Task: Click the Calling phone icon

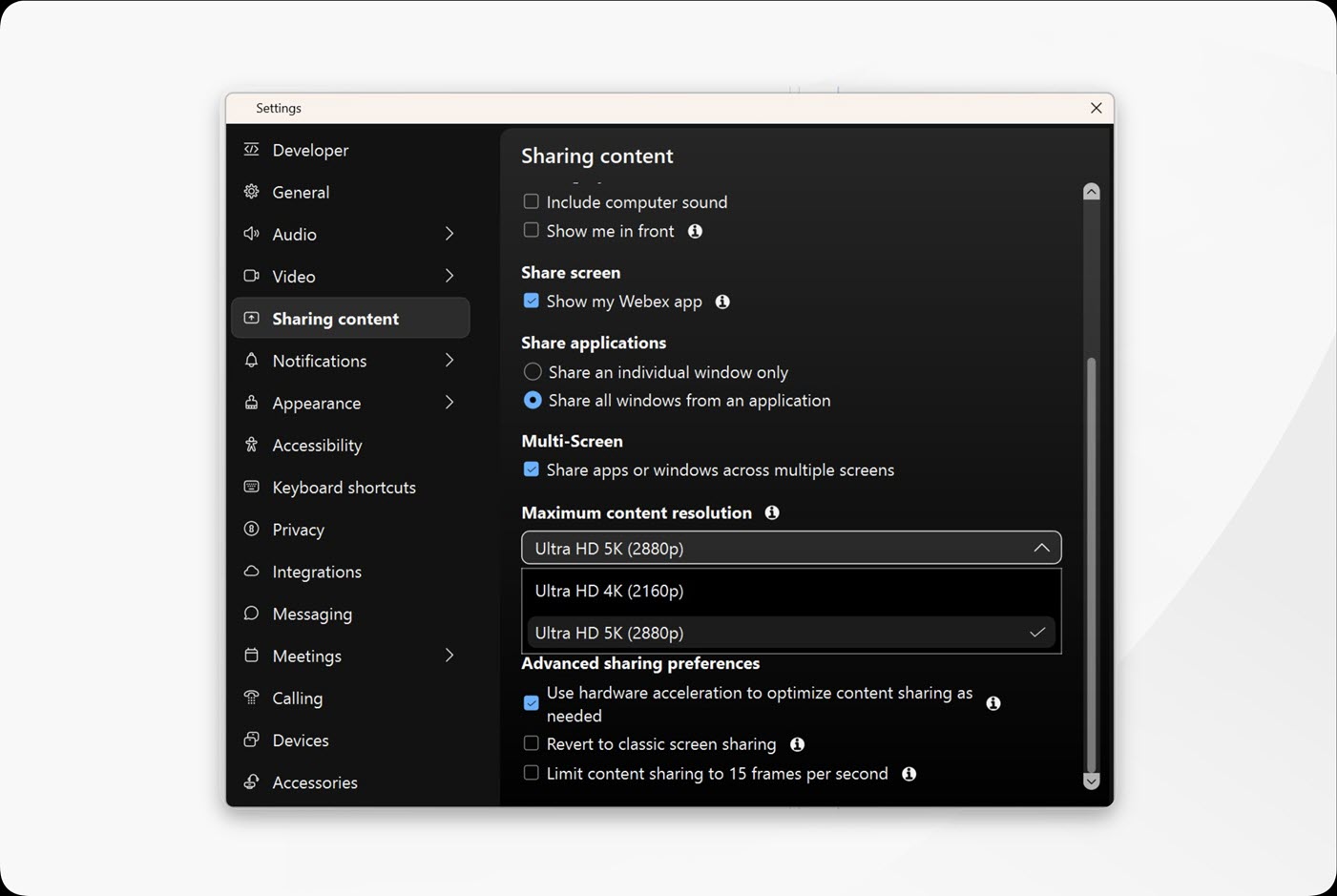Action: pyautogui.click(x=251, y=698)
